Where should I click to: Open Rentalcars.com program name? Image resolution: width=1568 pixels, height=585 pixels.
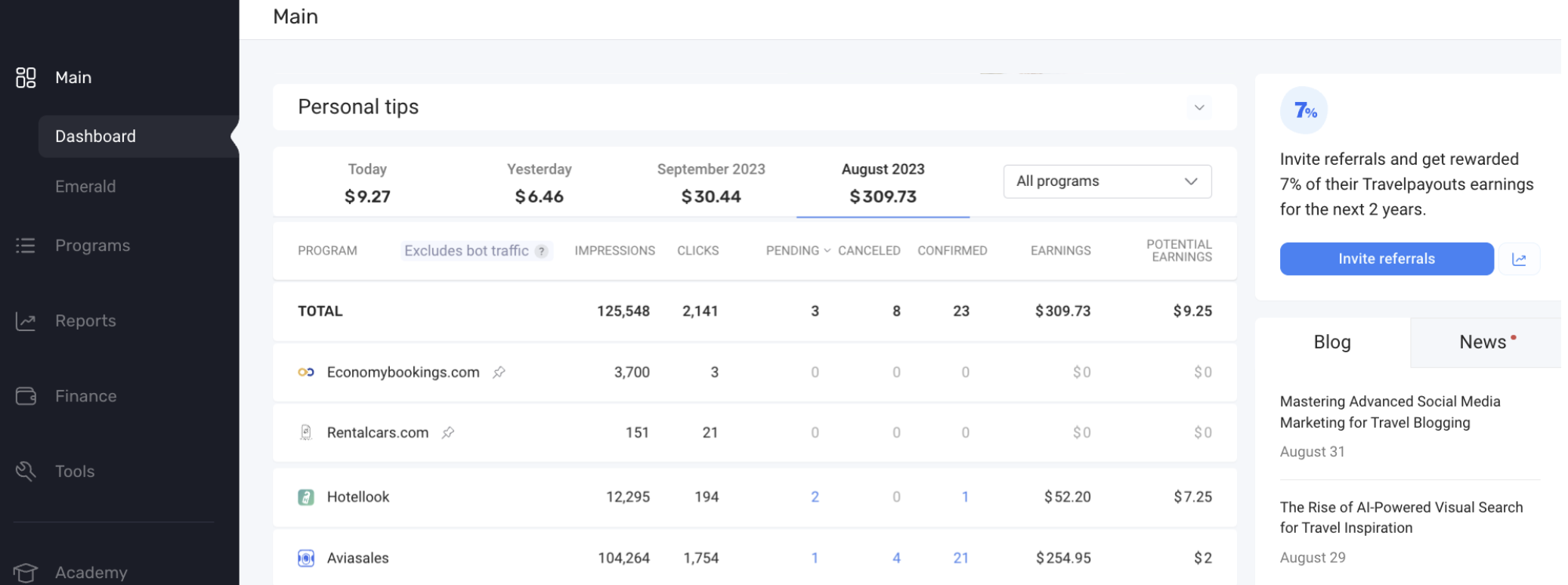pyautogui.click(x=377, y=432)
